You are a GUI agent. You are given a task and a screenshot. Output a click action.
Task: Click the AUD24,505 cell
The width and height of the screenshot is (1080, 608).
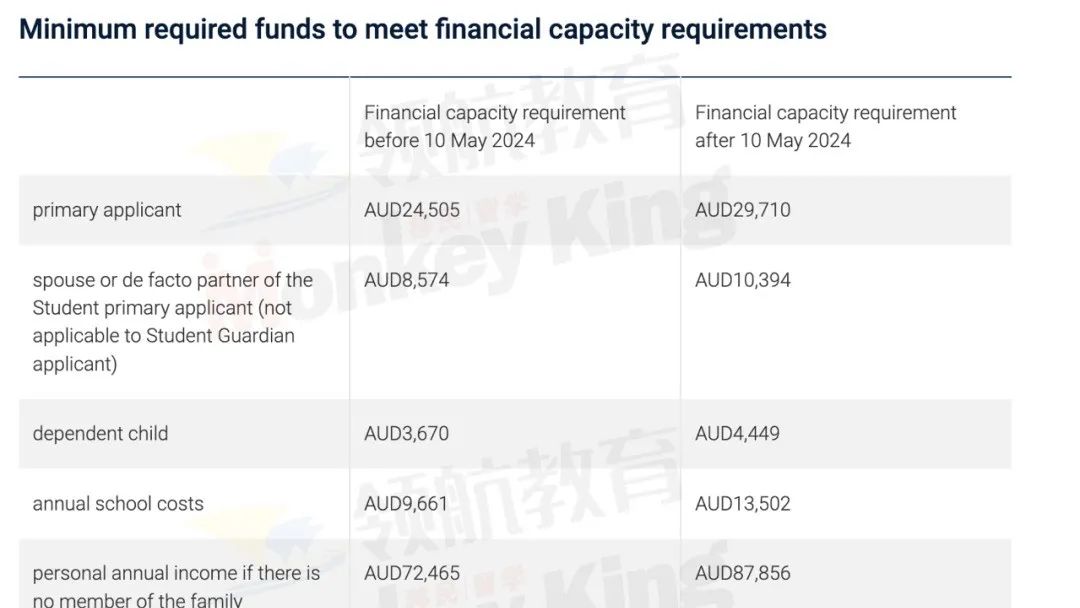(412, 210)
